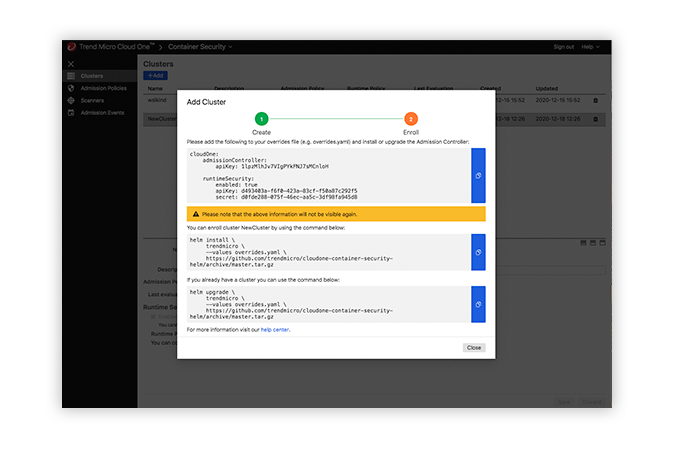Click the middle panel layout icon

tap(593, 243)
